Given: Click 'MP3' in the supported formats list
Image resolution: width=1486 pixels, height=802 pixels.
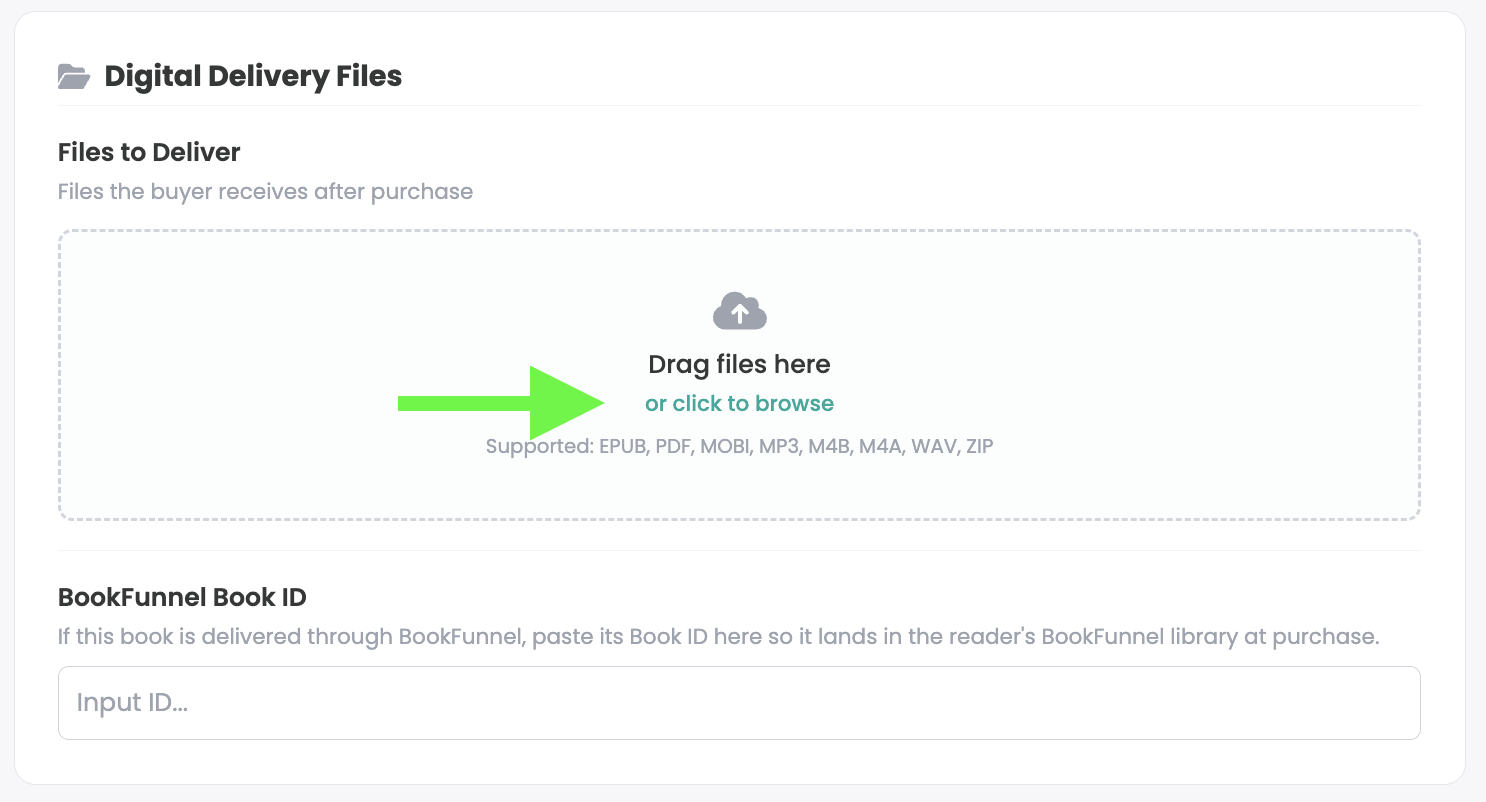Looking at the screenshot, I should tap(781, 446).
